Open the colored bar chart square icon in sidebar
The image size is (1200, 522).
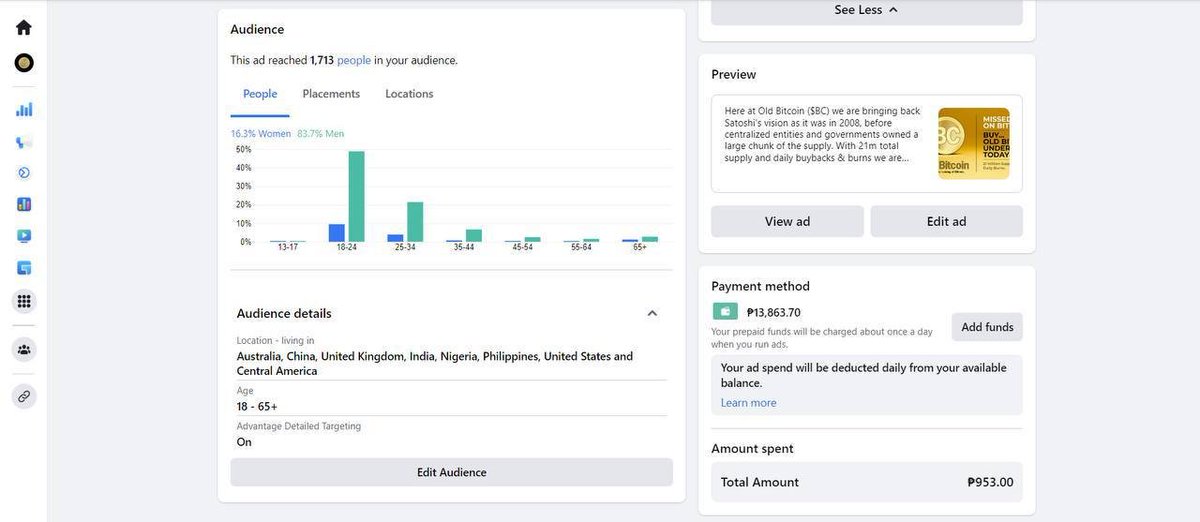pyautogui.click(x=24, y=204)
